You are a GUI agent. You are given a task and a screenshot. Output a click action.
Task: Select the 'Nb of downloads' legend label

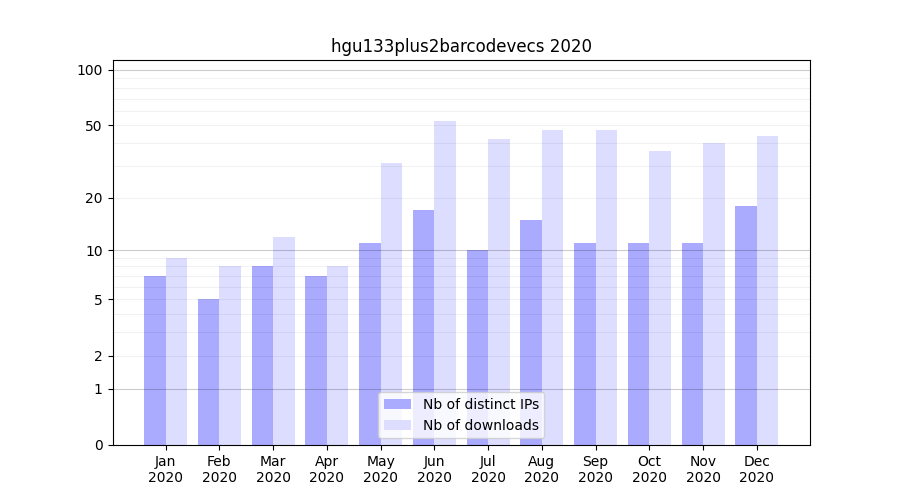pos(480,425)
